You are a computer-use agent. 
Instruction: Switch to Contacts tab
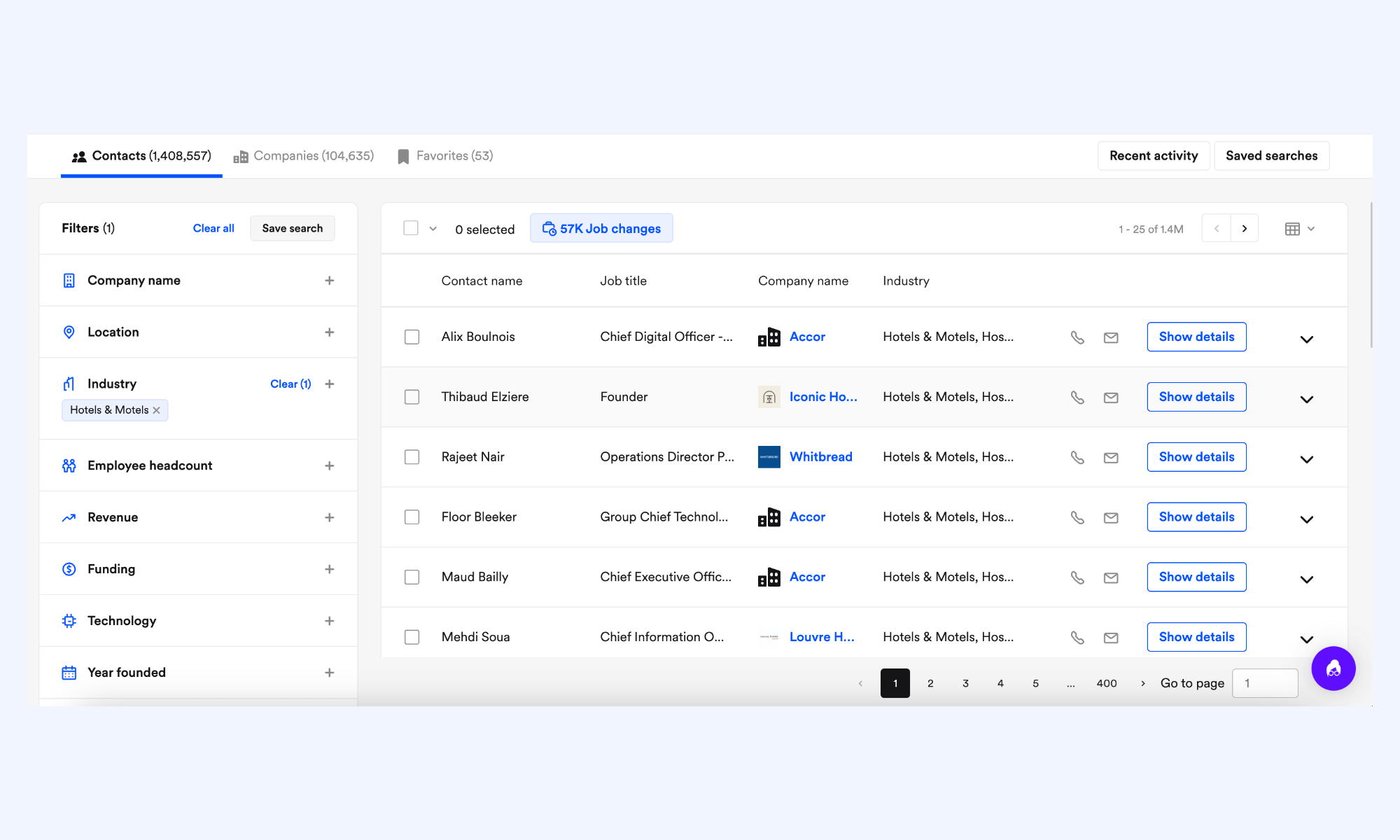tap(141, 156)
